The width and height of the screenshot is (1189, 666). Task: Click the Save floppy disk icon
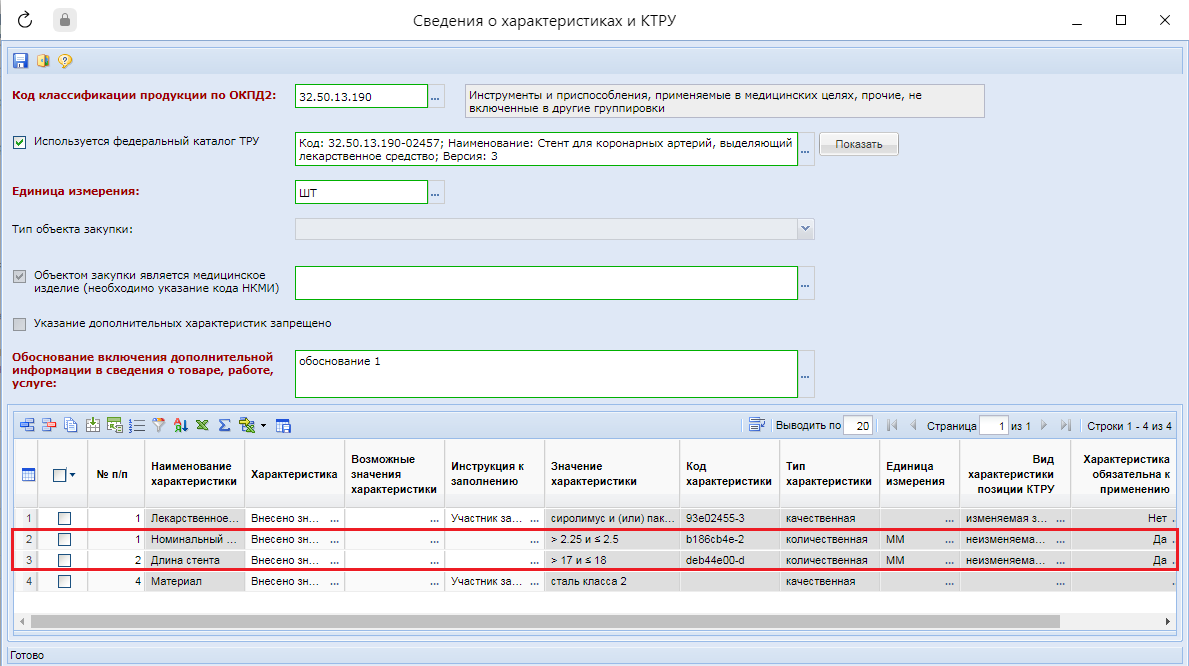pos(20,61)
